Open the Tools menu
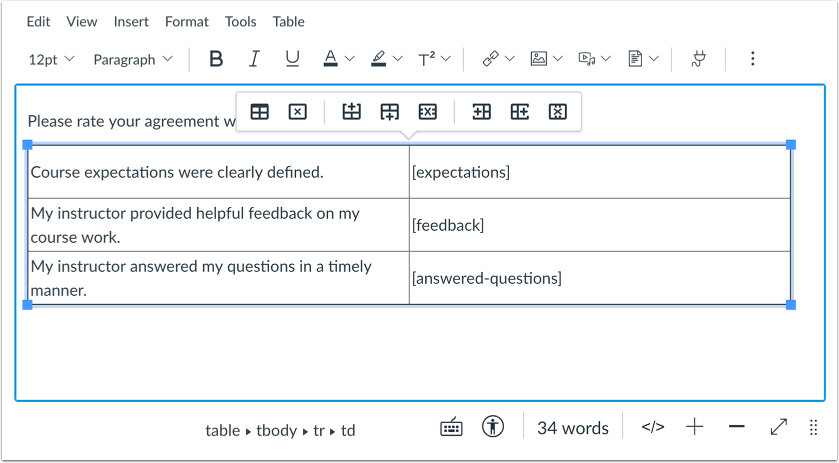 [240, 21]
